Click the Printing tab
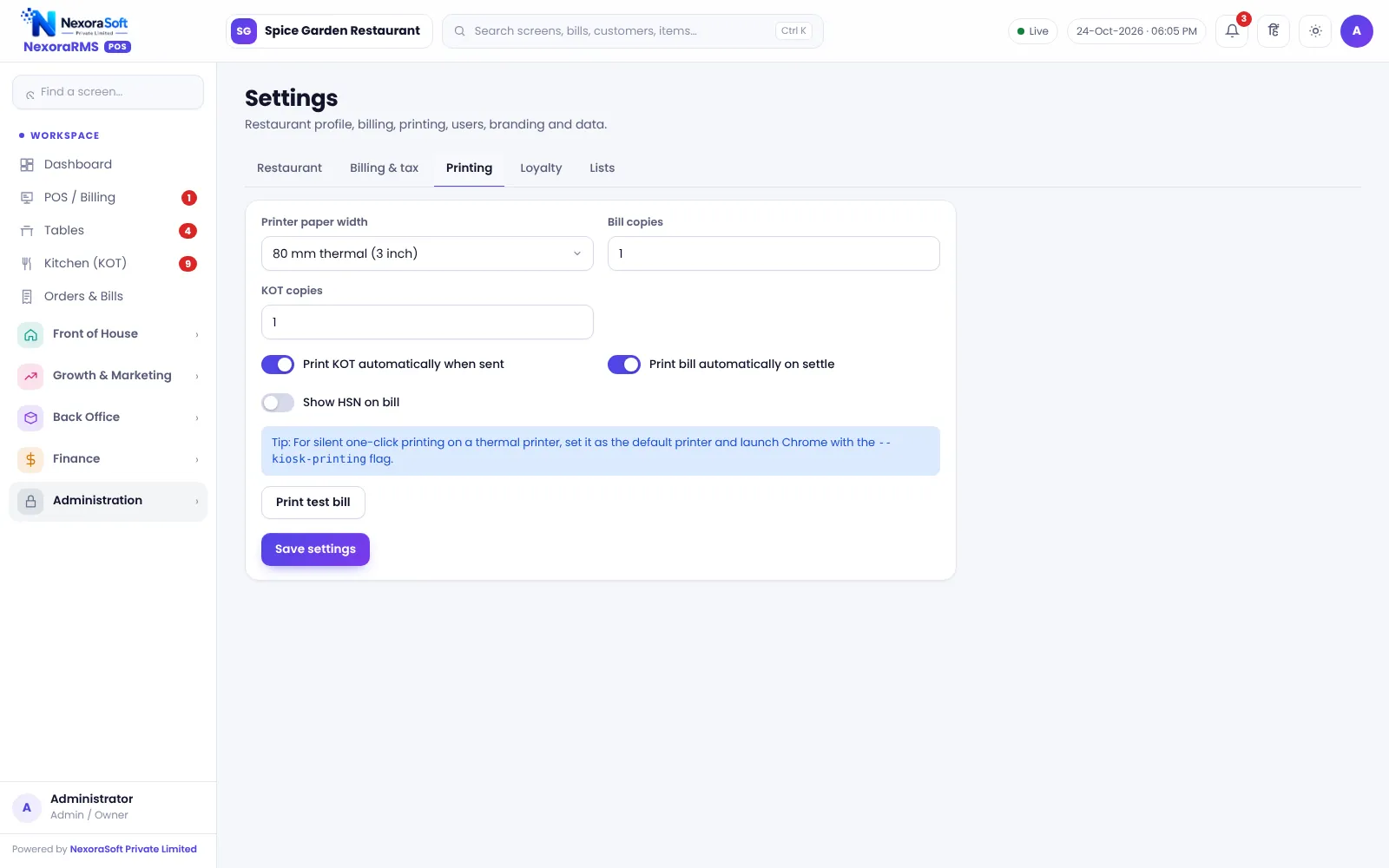This screenshot has width=1389, height=868. tap(469, 168)
